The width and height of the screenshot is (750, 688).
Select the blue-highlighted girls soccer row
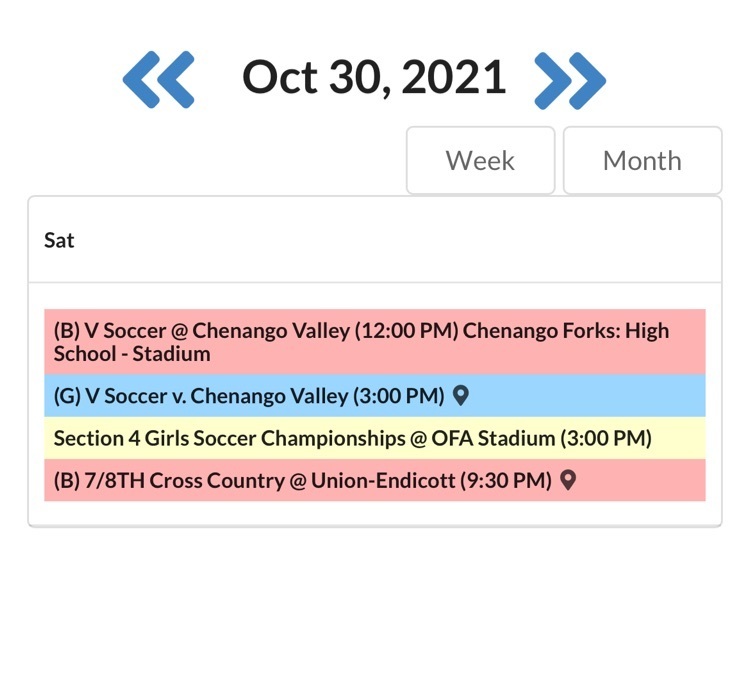(375, 396)
